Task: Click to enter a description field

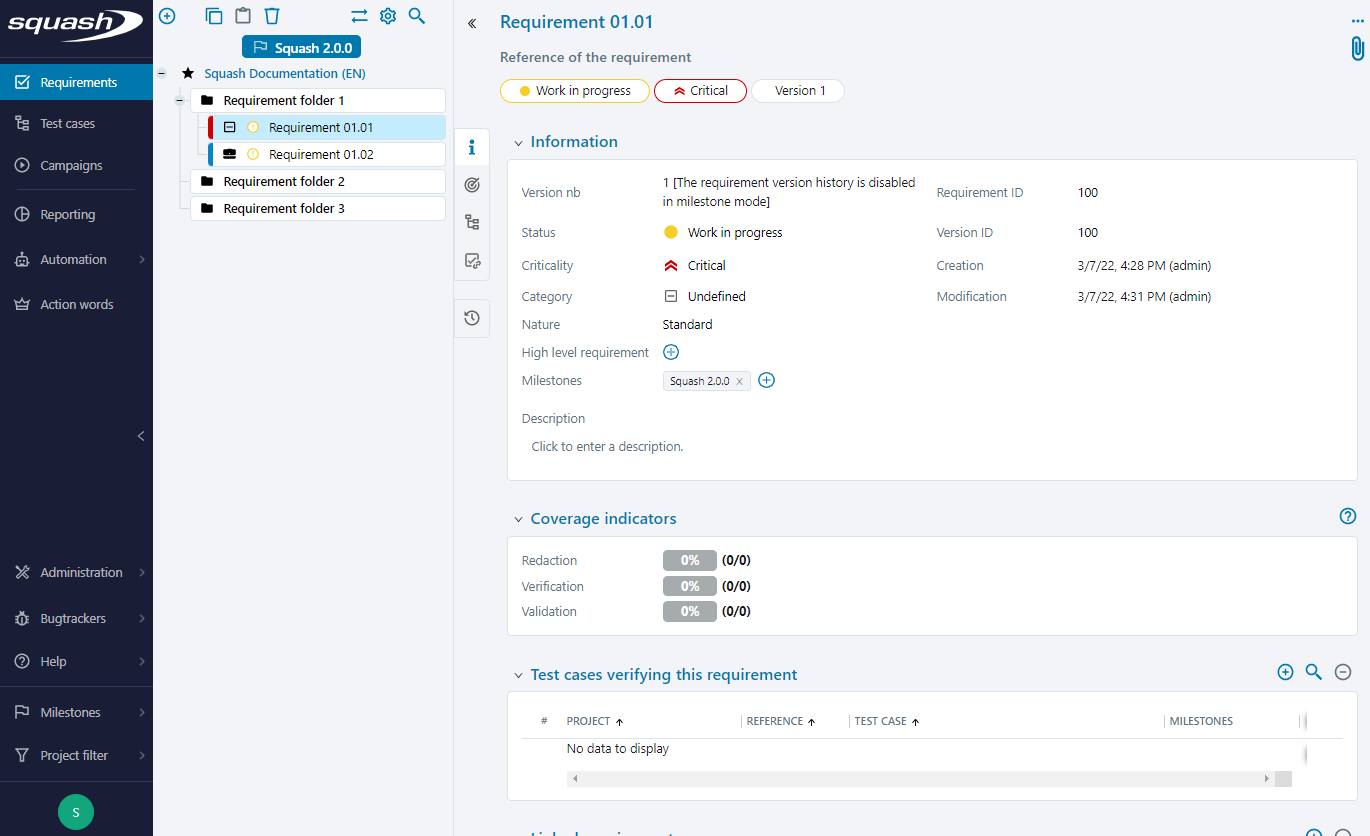Action: 607,447
